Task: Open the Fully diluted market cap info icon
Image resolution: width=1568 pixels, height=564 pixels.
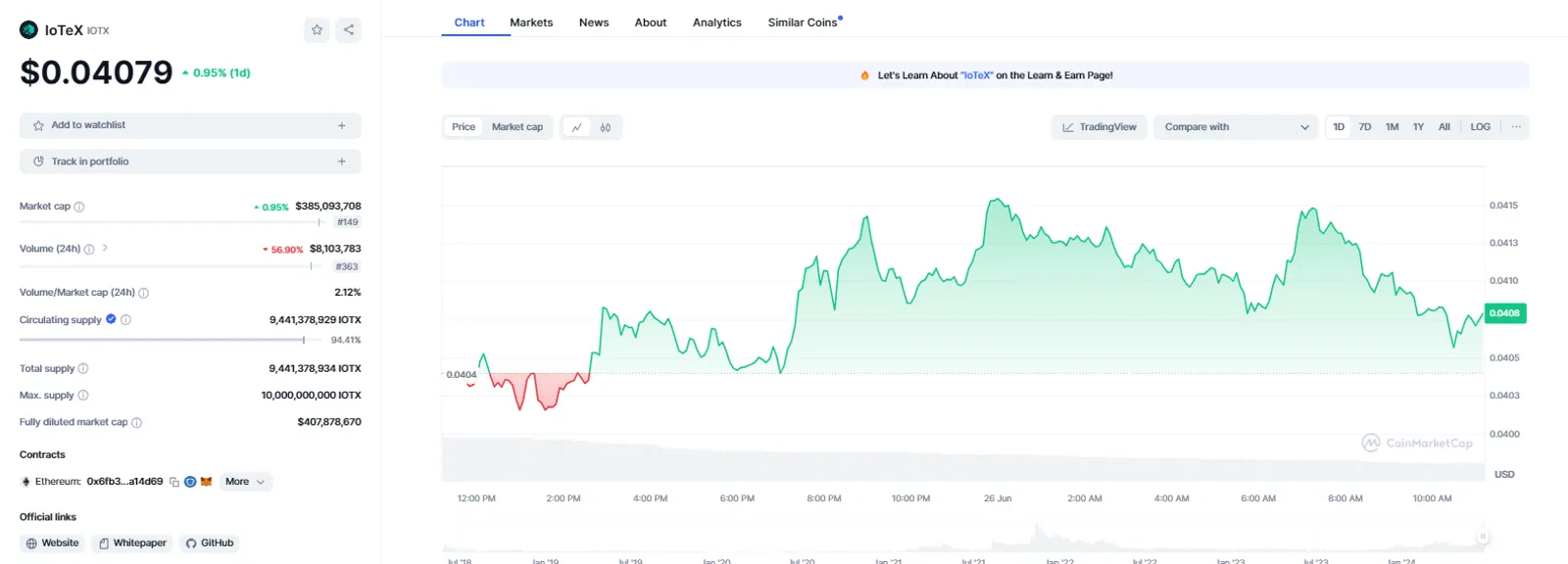Action: (137, 423)
